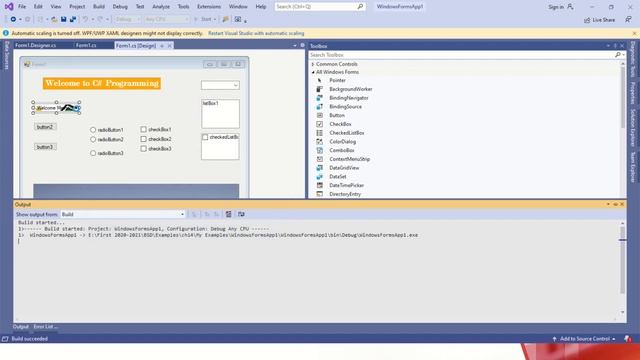Click the Toggle Word Wrap icon in Output
This screenshot has height=360, width=640.
[241, 214]
